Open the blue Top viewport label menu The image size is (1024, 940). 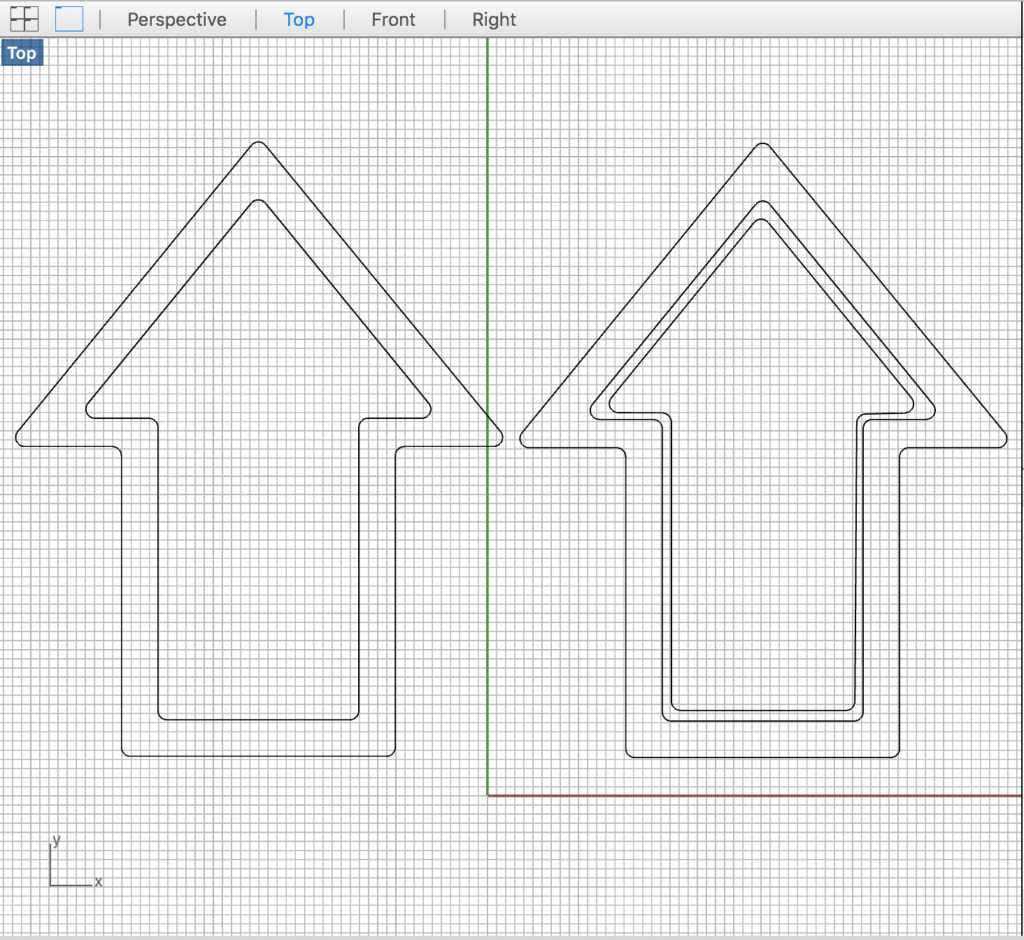coord(21,54)
